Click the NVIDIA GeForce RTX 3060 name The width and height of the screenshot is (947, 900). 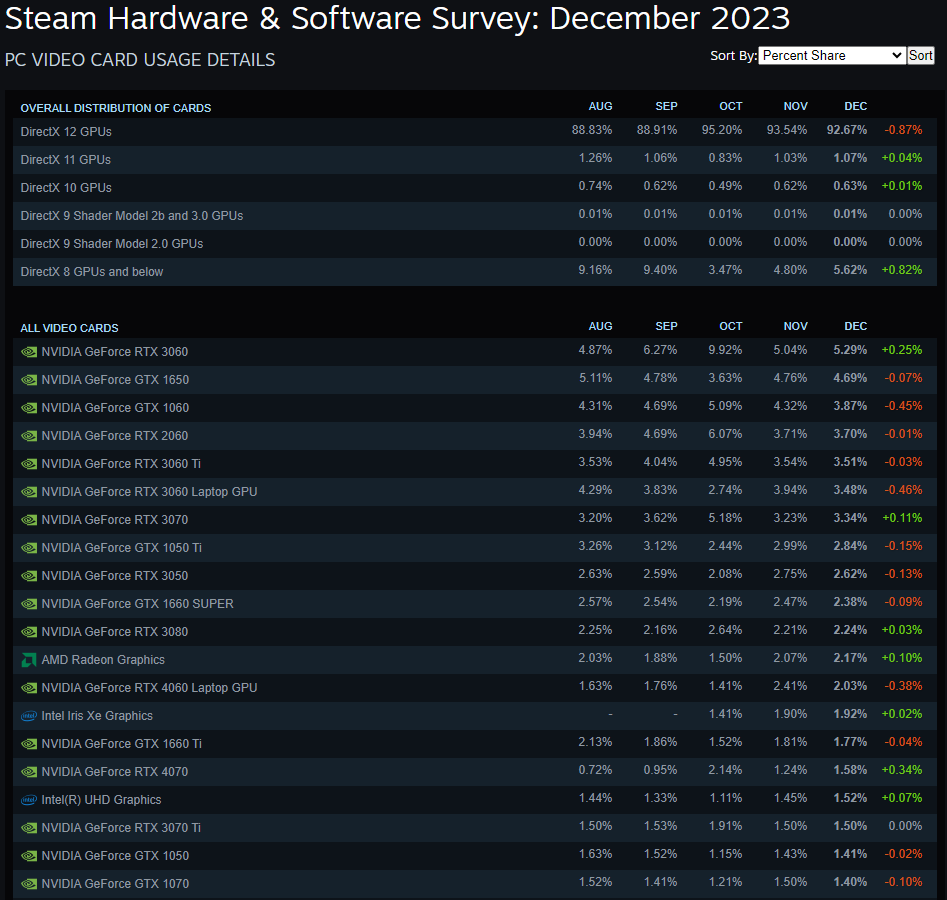tap(115, 352)
